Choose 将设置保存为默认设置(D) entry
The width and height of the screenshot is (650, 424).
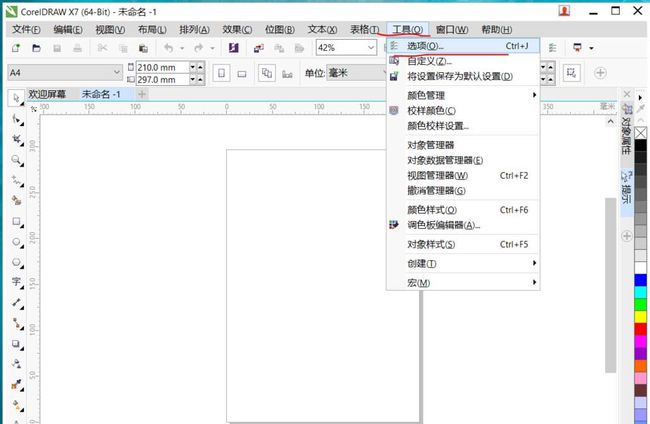tap(463, 76)
